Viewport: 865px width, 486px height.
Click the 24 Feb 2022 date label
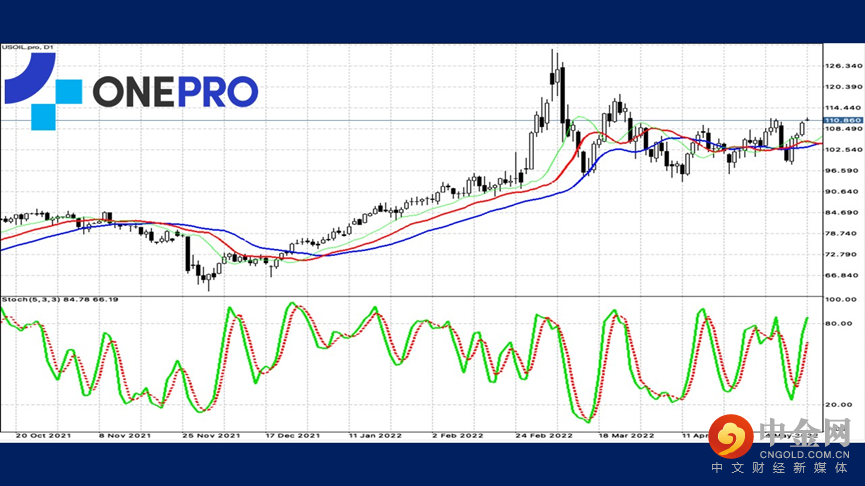(544, 435)
